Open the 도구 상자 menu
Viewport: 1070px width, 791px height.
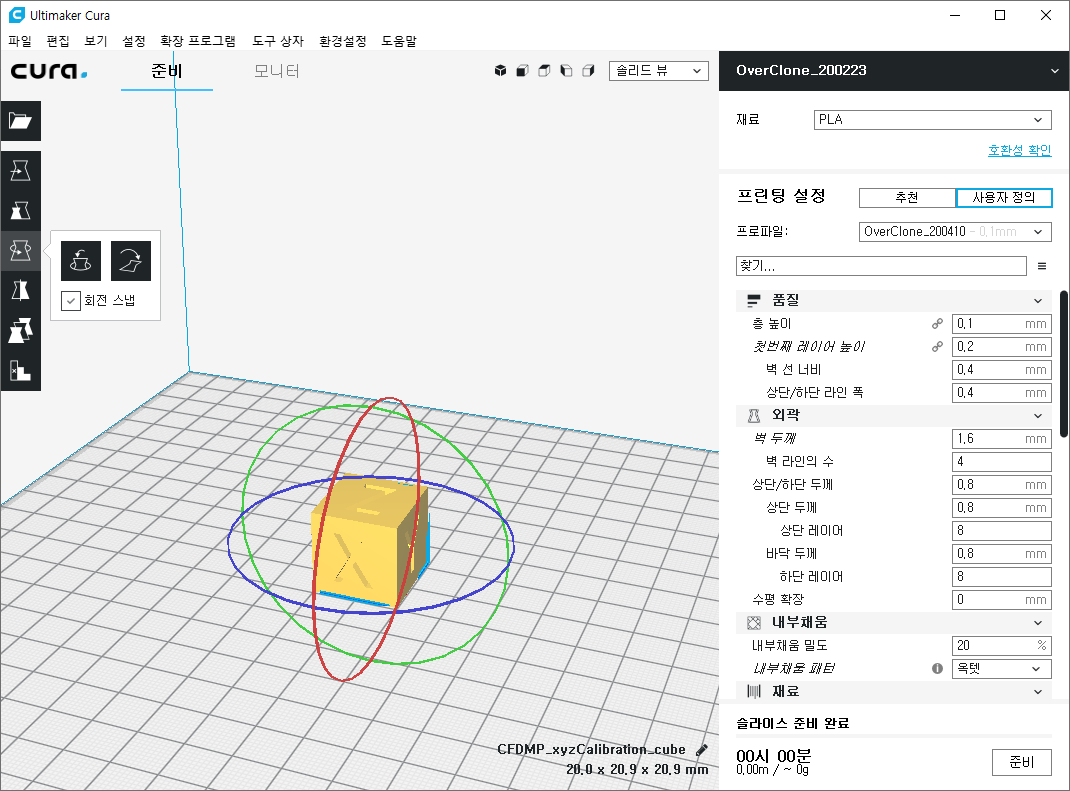pos(278,41)
